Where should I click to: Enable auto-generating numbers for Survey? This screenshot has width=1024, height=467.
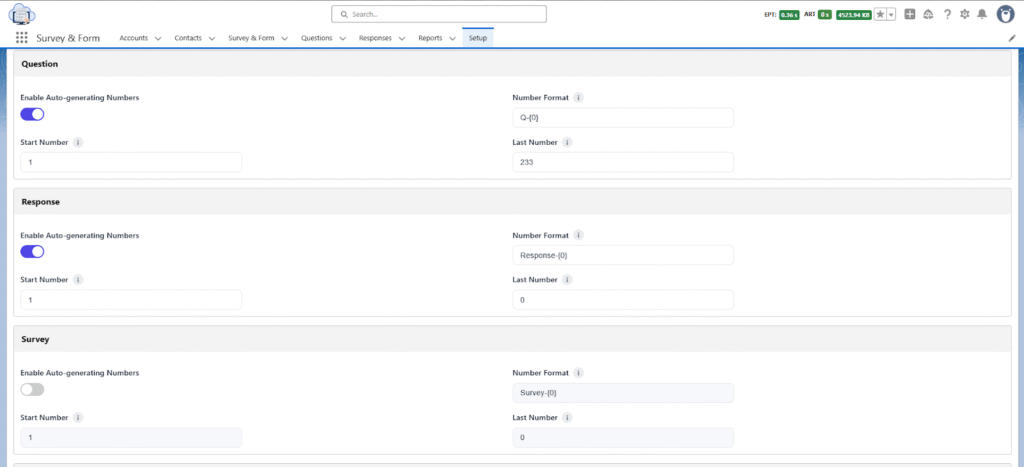coord(32,389)
